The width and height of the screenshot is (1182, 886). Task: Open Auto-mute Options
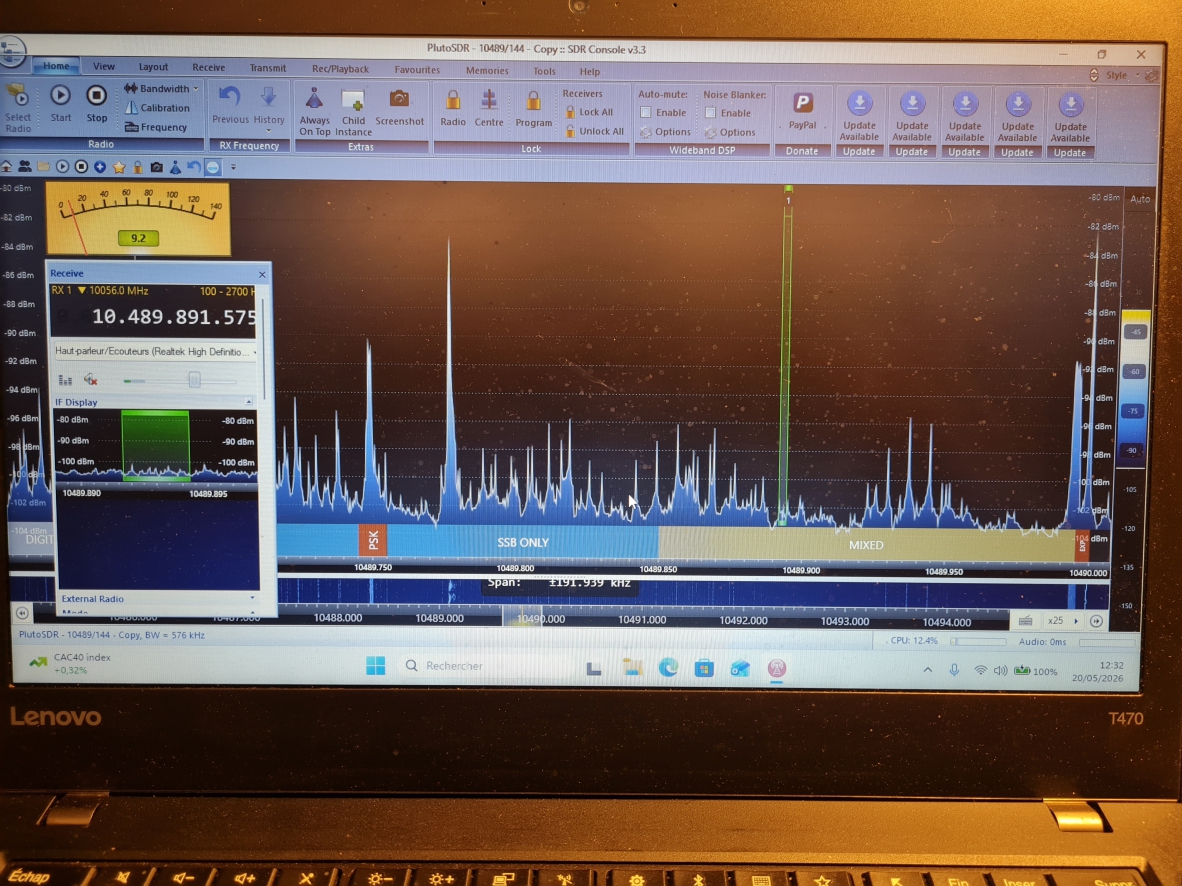[665, 132]
